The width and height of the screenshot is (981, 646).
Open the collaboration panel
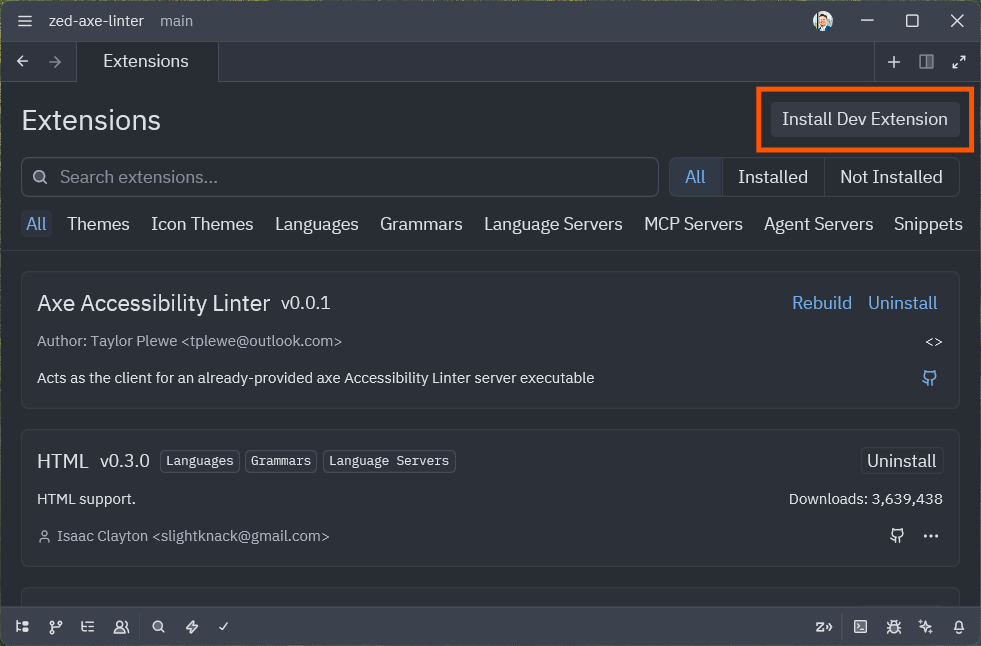click(121, 627)
